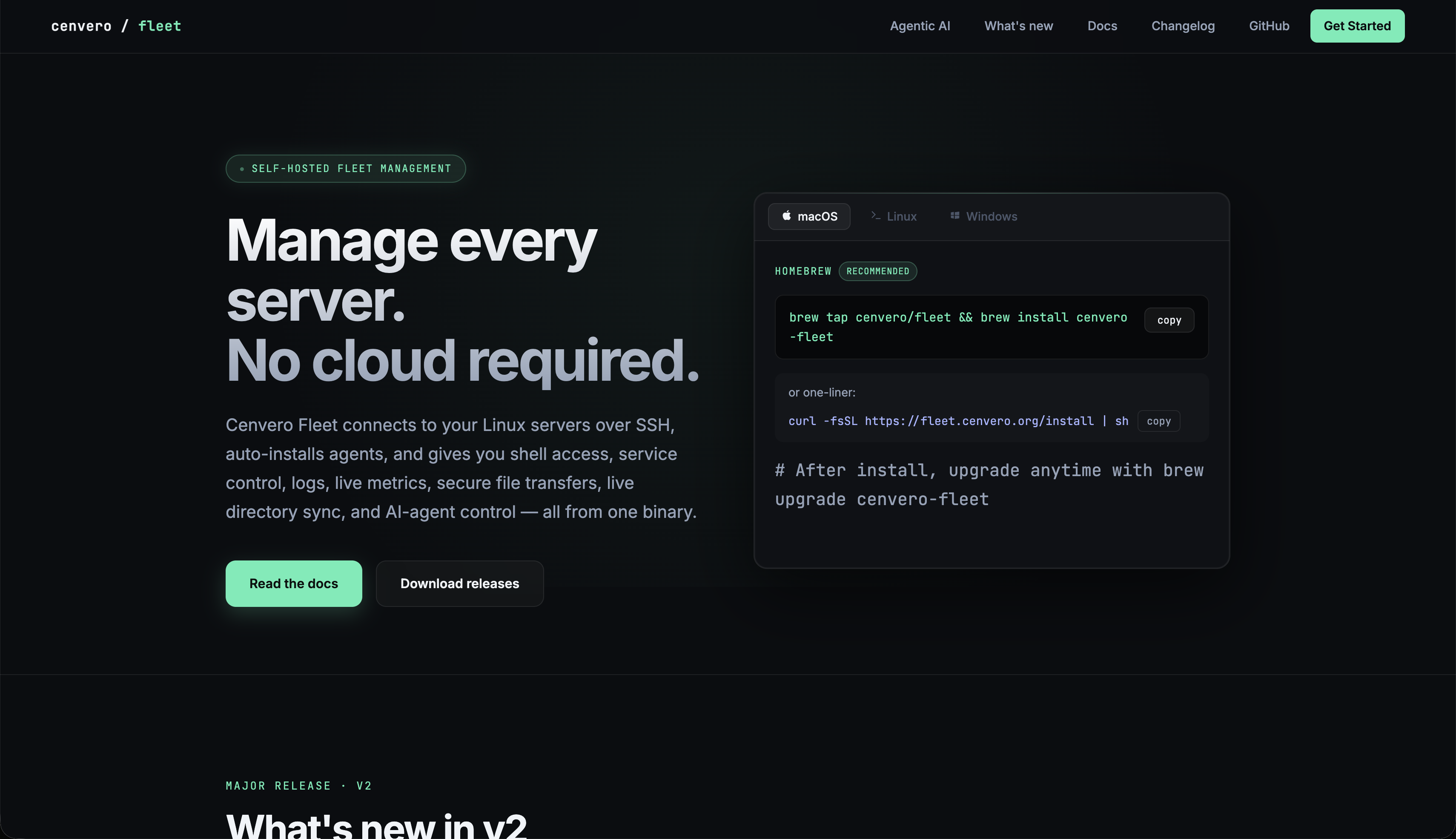
Task: Visit the GitHub link in the navbar
Action: click(1269, 26)
